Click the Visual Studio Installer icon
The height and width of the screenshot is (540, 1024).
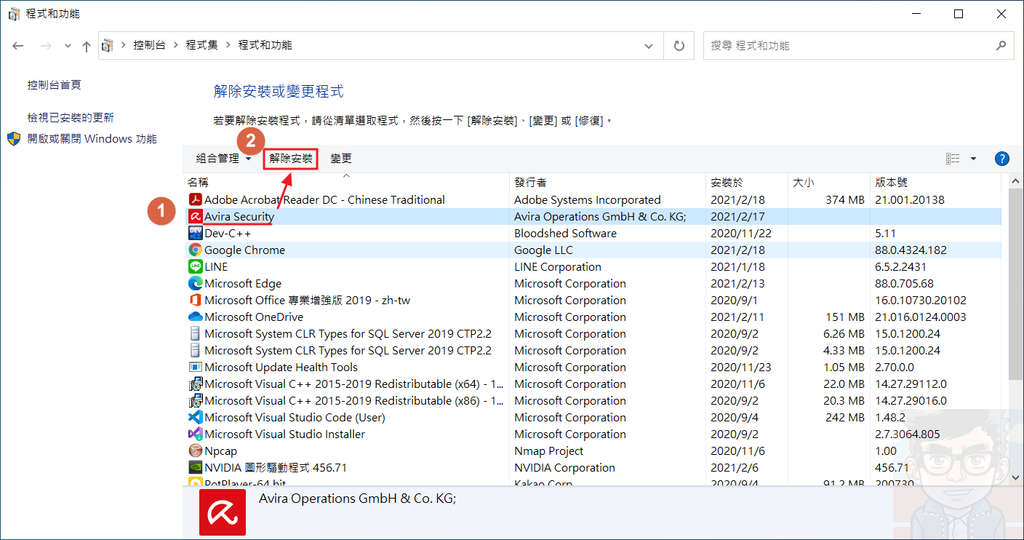pos(195,434)
